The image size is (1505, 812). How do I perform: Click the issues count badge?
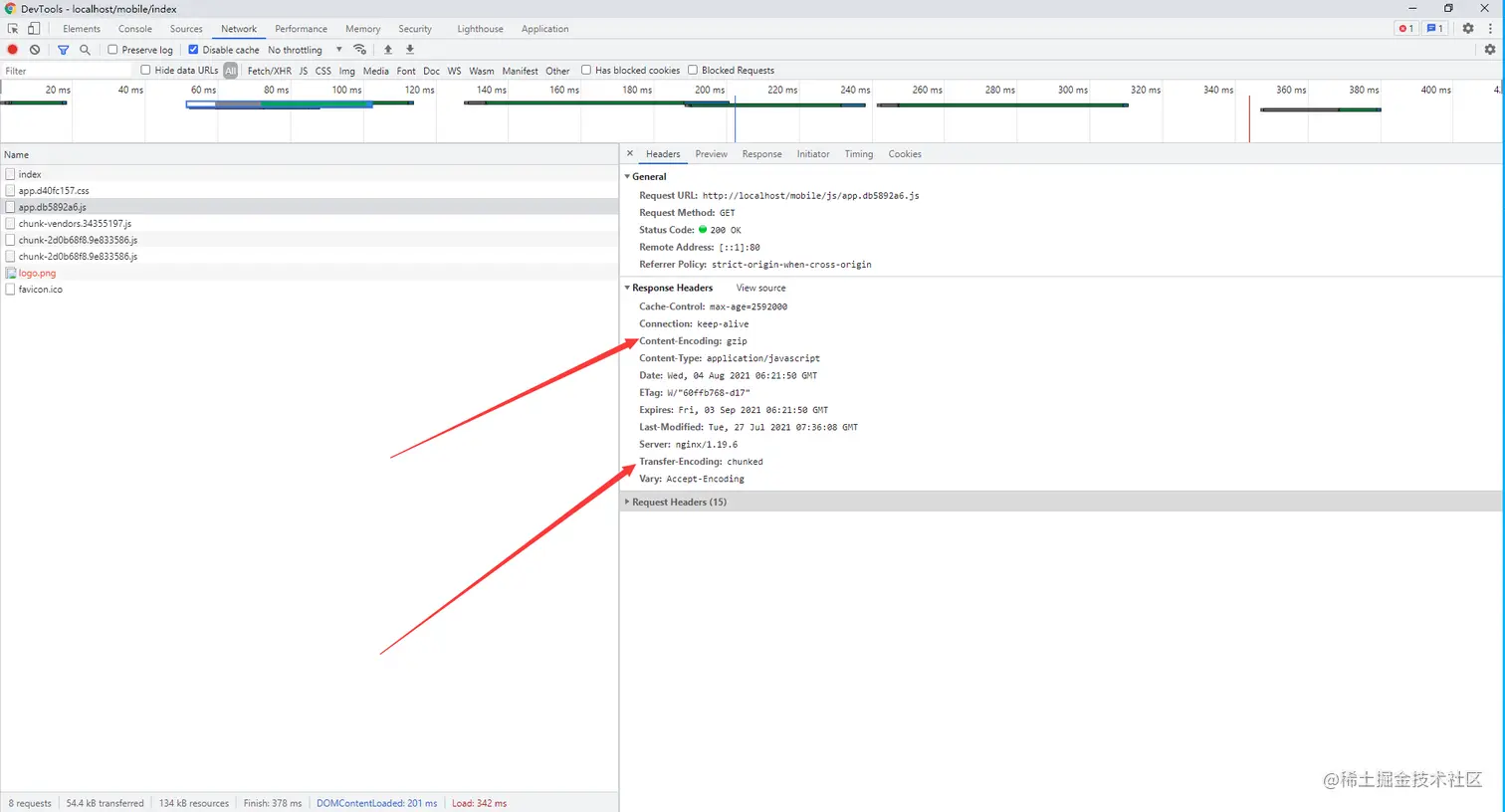pos(1434,29)
